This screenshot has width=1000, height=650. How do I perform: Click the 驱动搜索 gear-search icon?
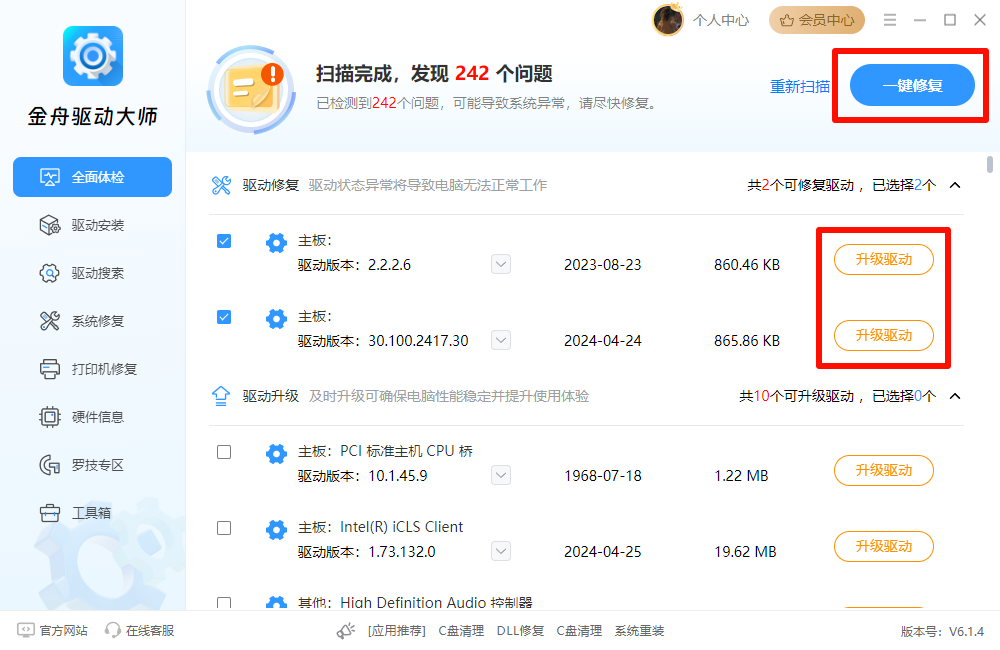(50, 273)
